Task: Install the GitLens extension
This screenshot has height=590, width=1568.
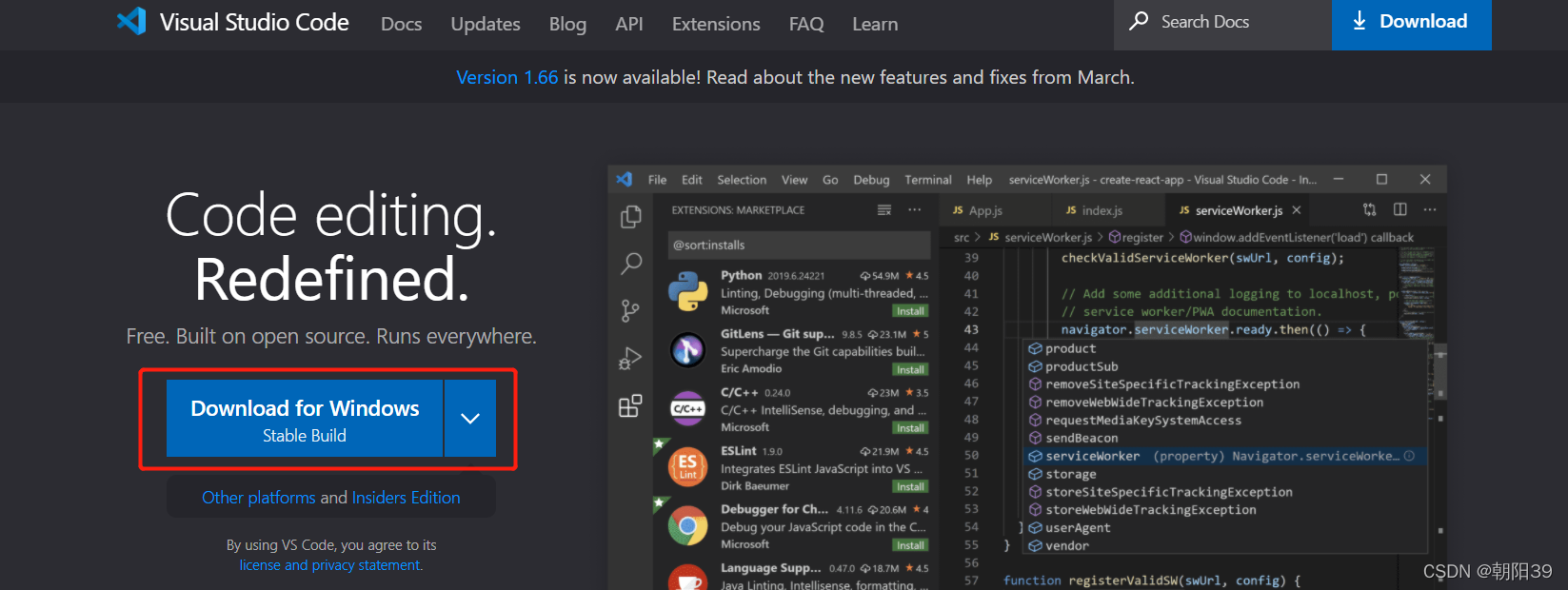Action: (910, 369)
